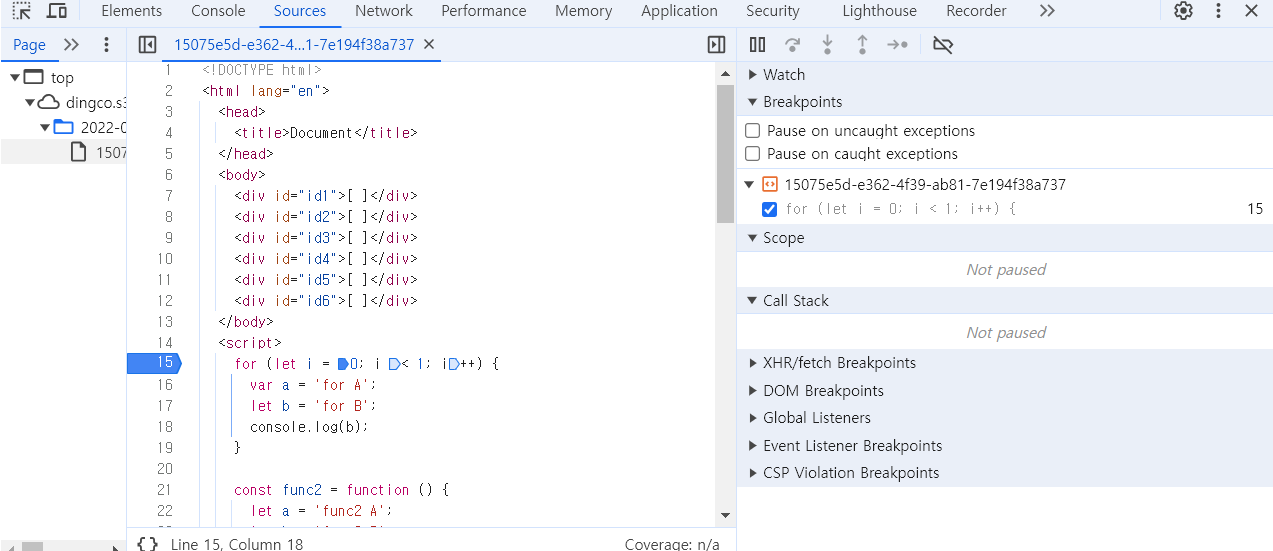Open the Recorder tab

pos(977,11)
